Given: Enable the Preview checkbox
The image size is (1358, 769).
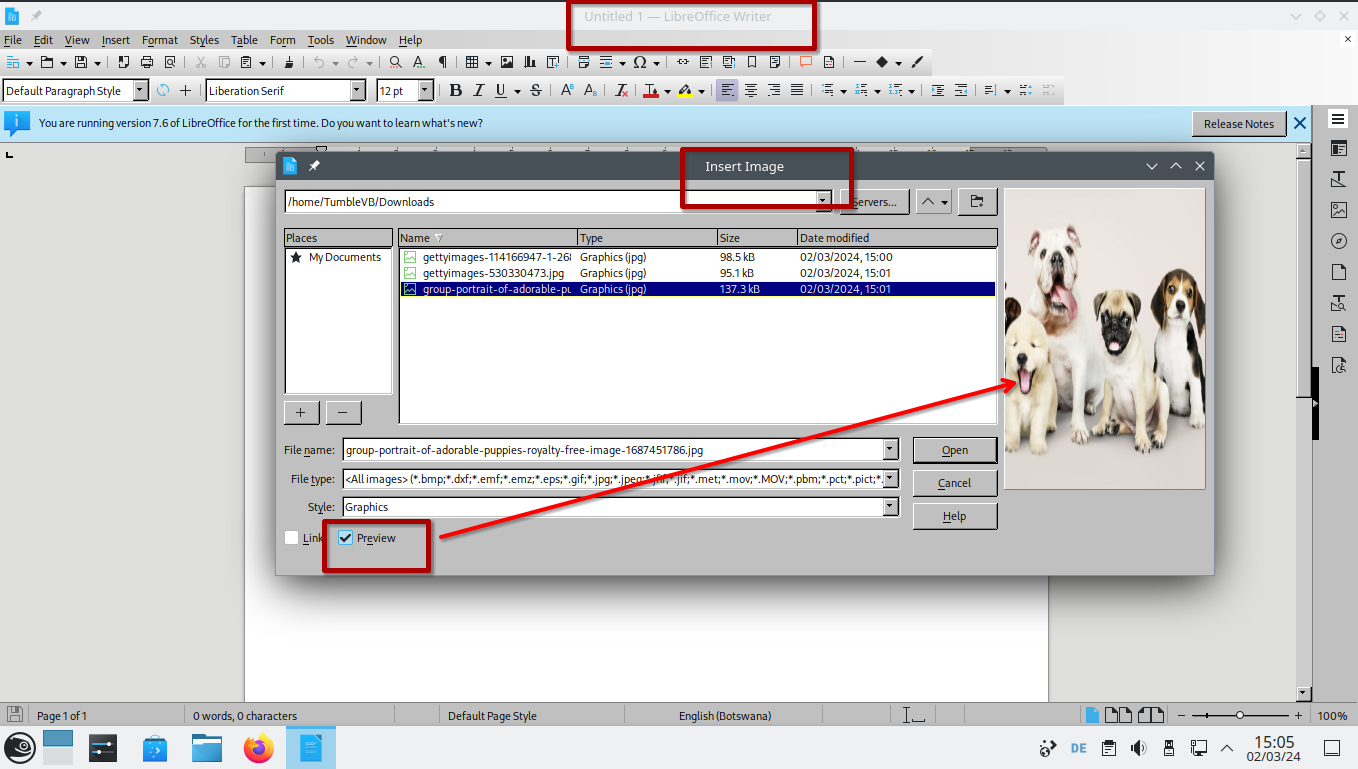Looking at the screenshot, I should 346,538.
